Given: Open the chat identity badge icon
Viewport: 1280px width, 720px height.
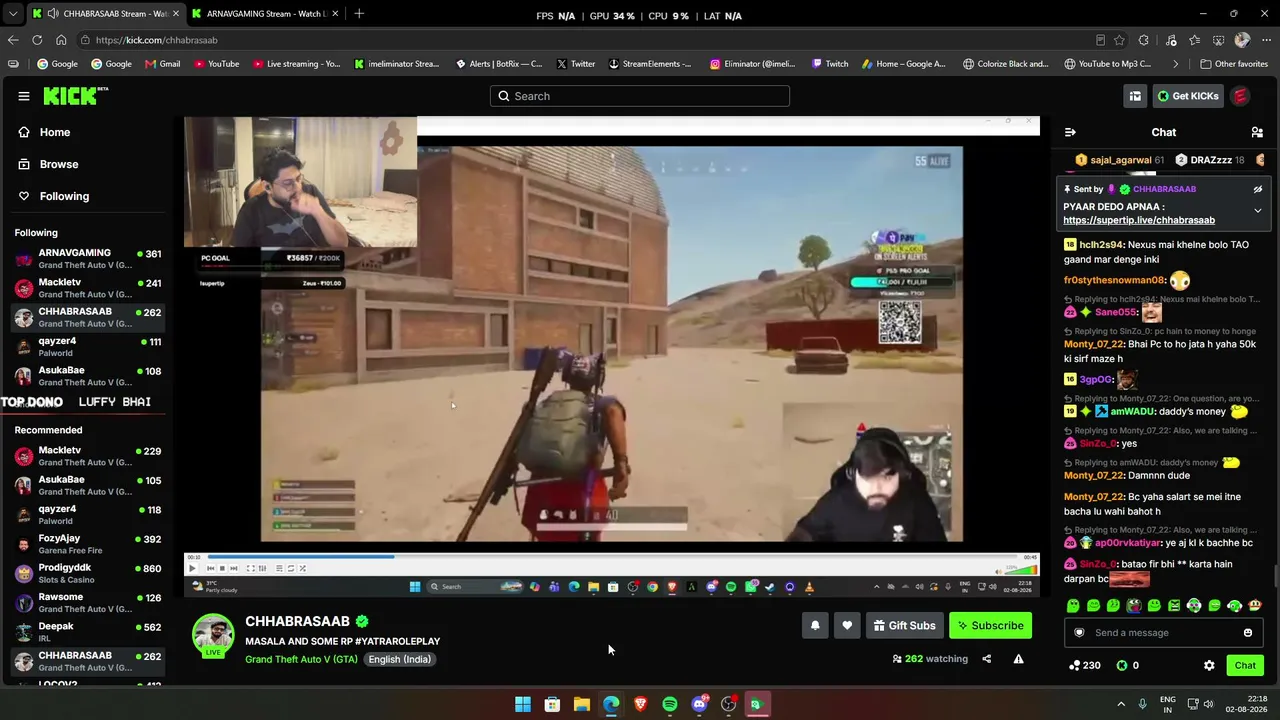Looking at the screenshot, I should (x=1079, y=632).
